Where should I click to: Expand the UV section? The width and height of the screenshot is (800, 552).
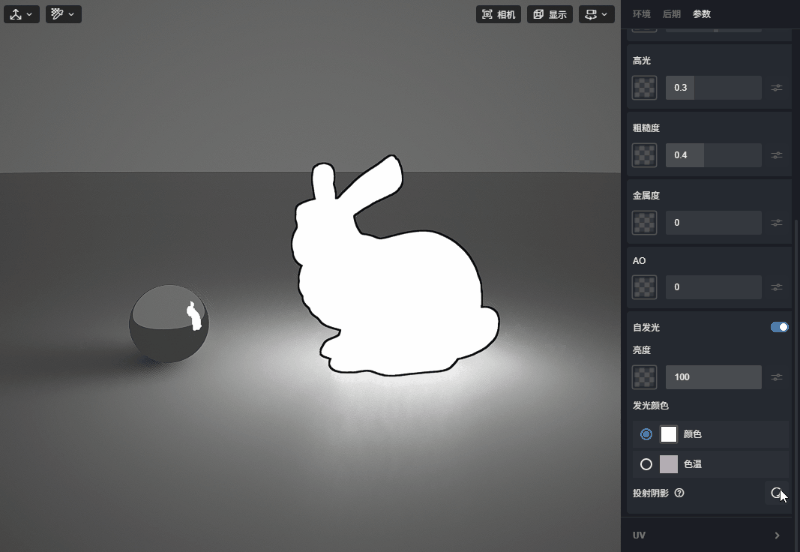(709, 535)
